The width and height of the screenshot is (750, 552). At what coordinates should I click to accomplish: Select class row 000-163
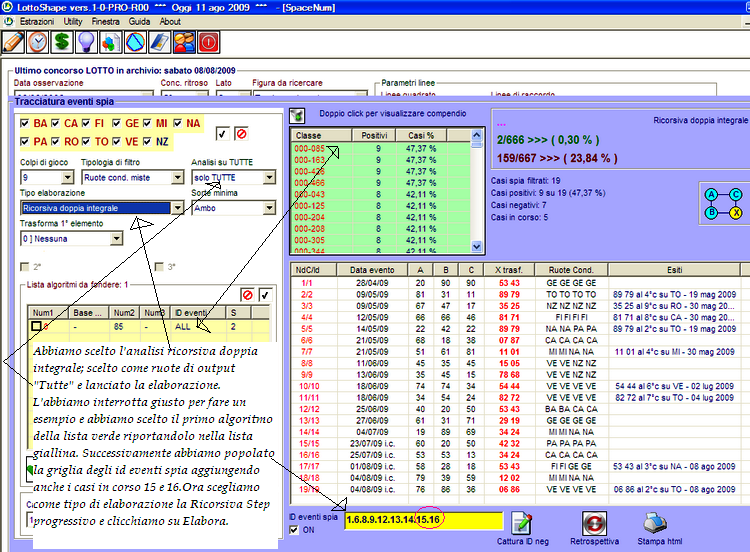(x=381, y=160)
